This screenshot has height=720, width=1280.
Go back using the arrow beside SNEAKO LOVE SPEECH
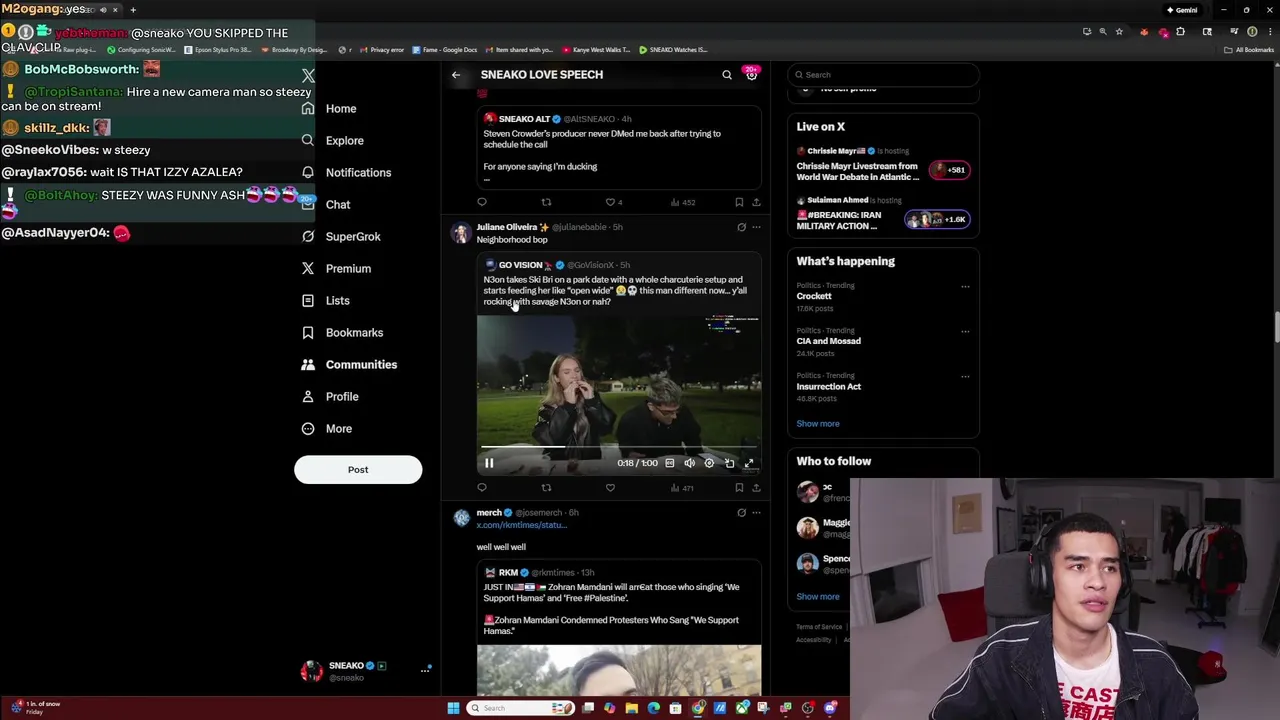456,75
